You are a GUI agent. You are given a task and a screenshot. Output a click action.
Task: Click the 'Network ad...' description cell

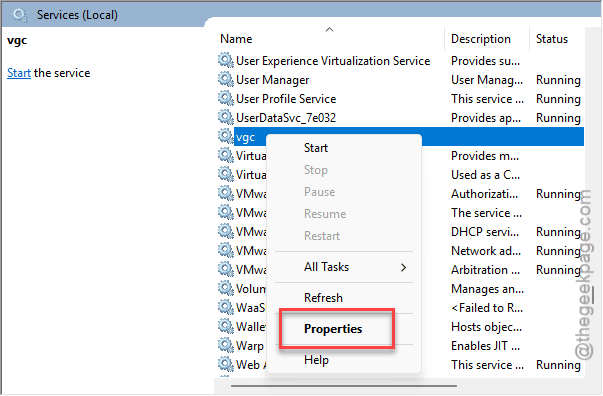[x=486, y=251]
